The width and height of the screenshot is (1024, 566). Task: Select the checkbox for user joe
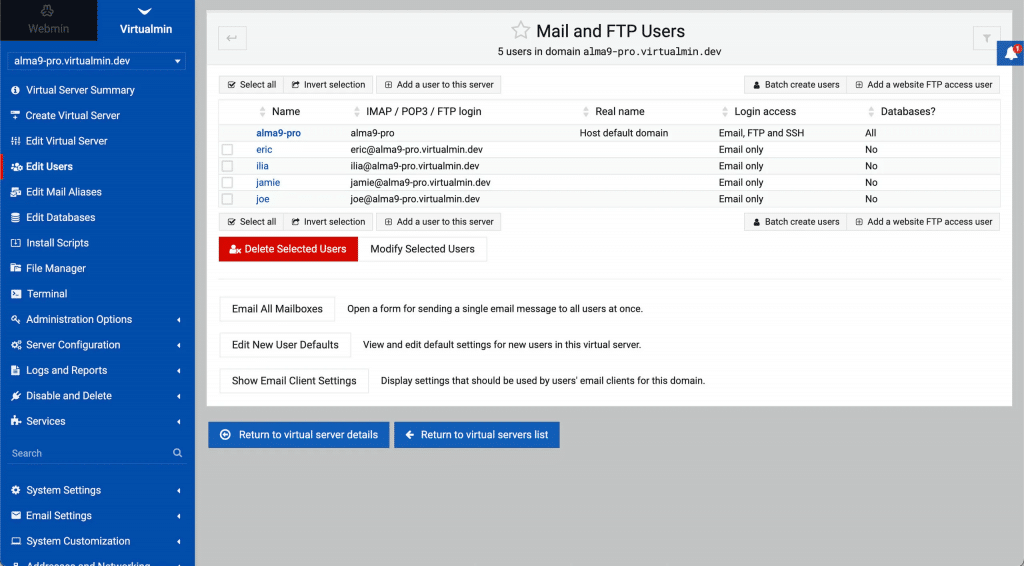(227, 199)
